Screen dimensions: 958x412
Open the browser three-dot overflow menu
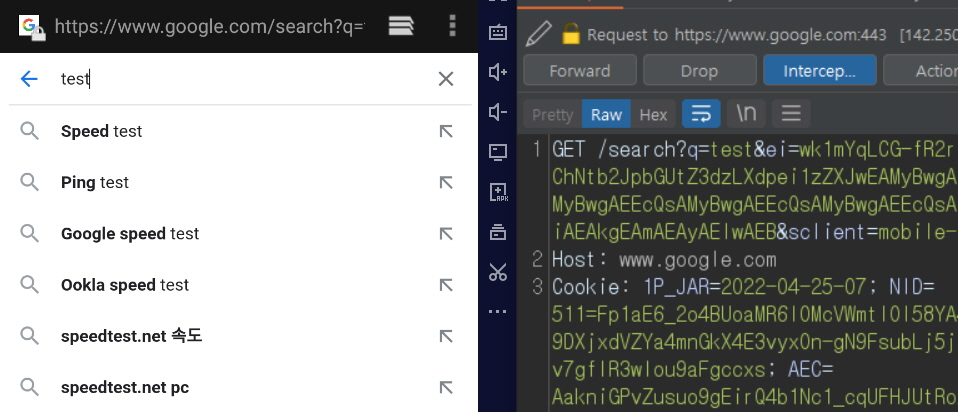[452, 26]
